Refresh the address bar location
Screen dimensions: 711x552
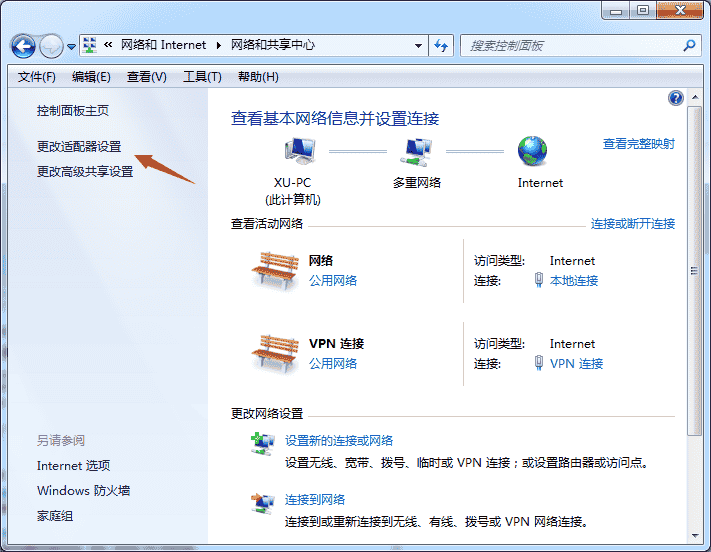441,46
